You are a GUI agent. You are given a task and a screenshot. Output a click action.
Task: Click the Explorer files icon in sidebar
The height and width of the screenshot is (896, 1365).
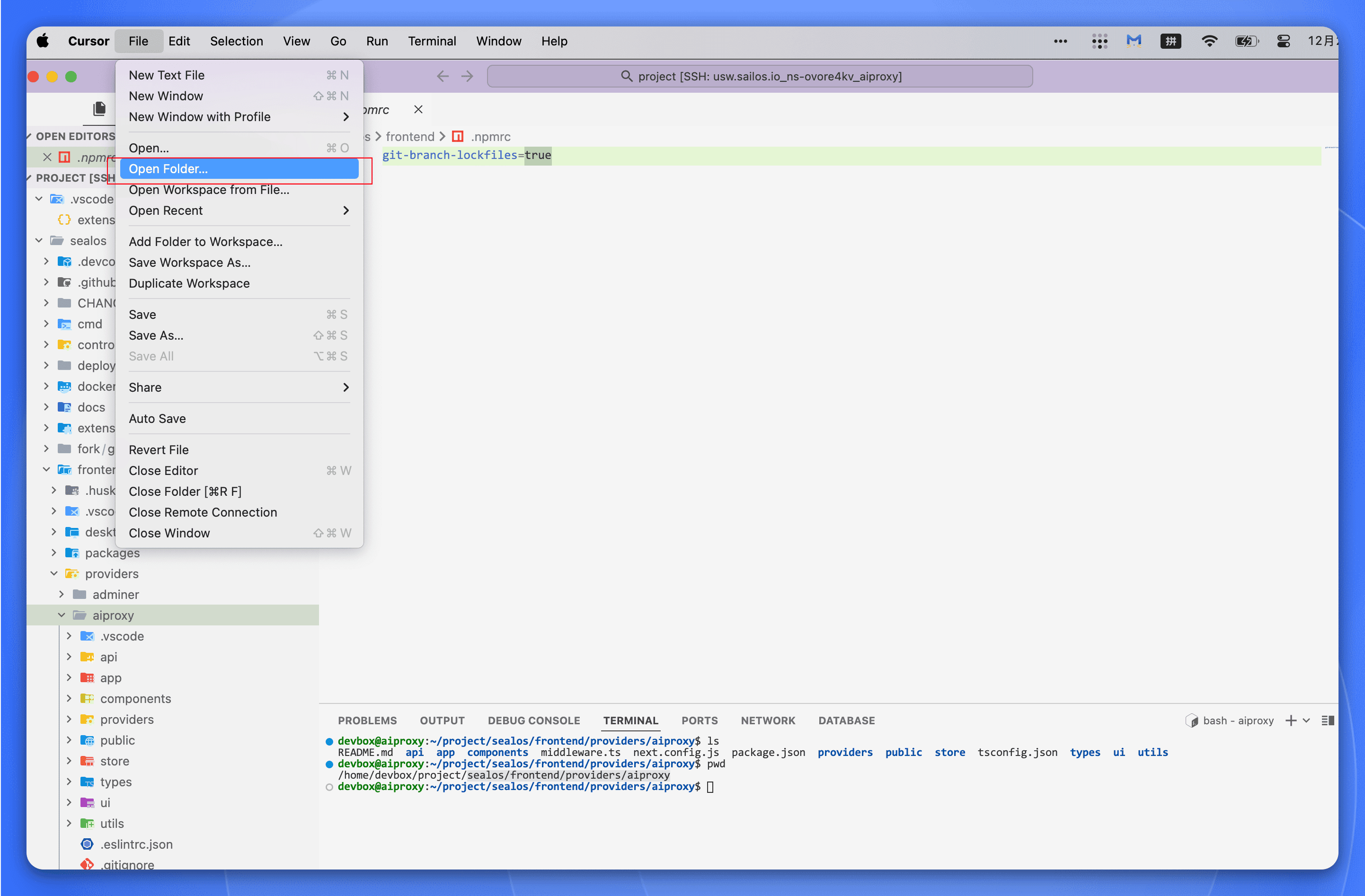[x=99, y=108]
